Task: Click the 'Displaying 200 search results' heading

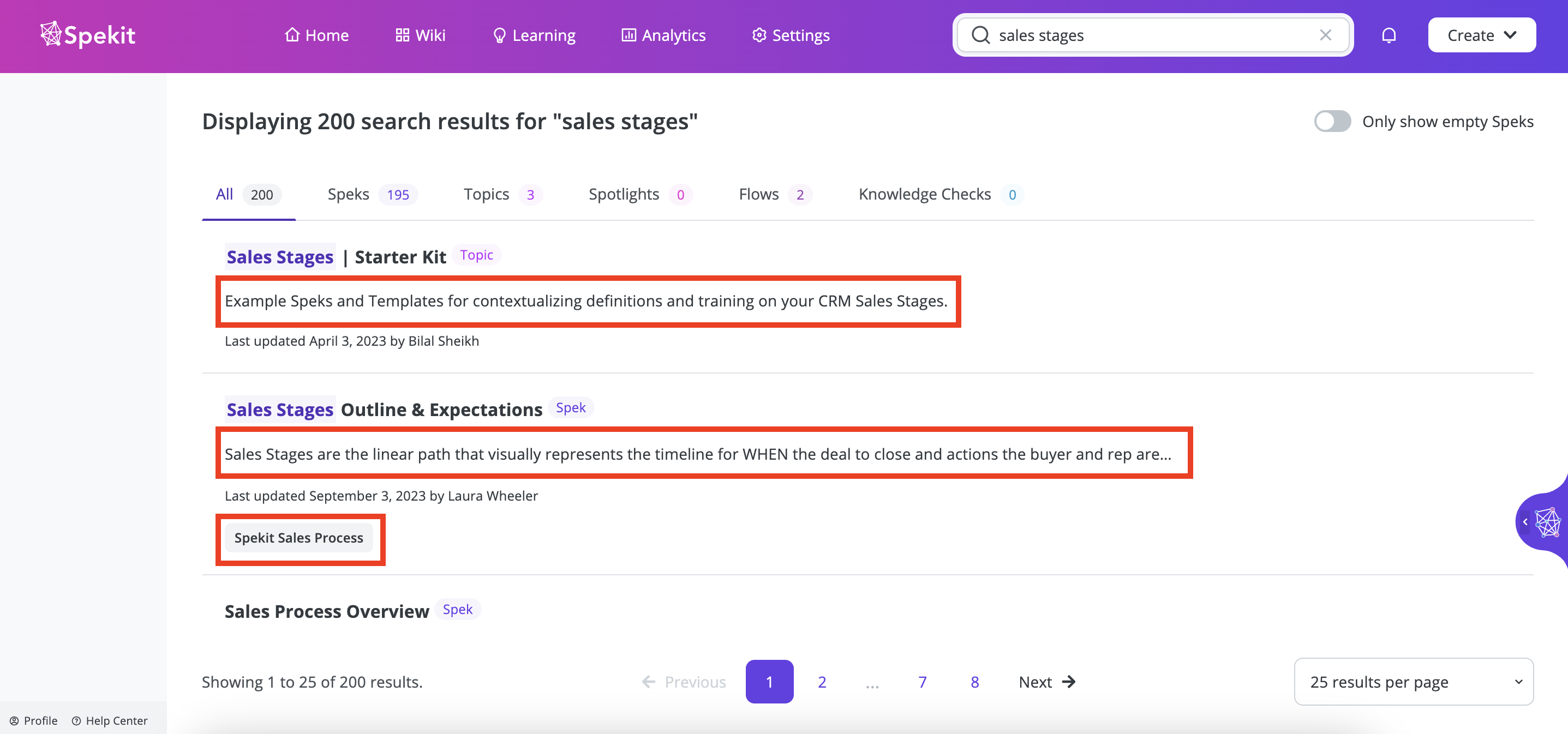Action: (x=450, y=121)
